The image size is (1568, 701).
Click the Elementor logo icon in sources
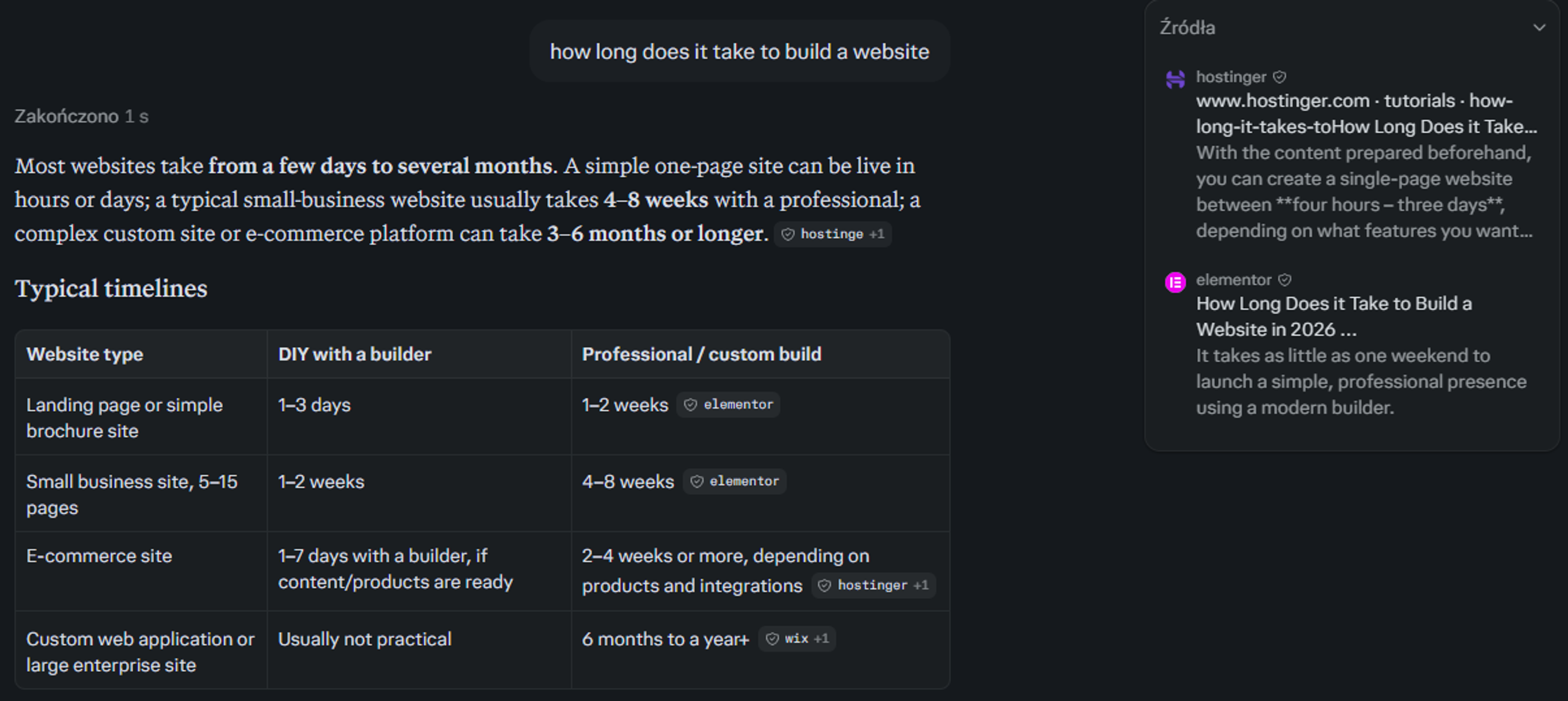point(1175,283)
